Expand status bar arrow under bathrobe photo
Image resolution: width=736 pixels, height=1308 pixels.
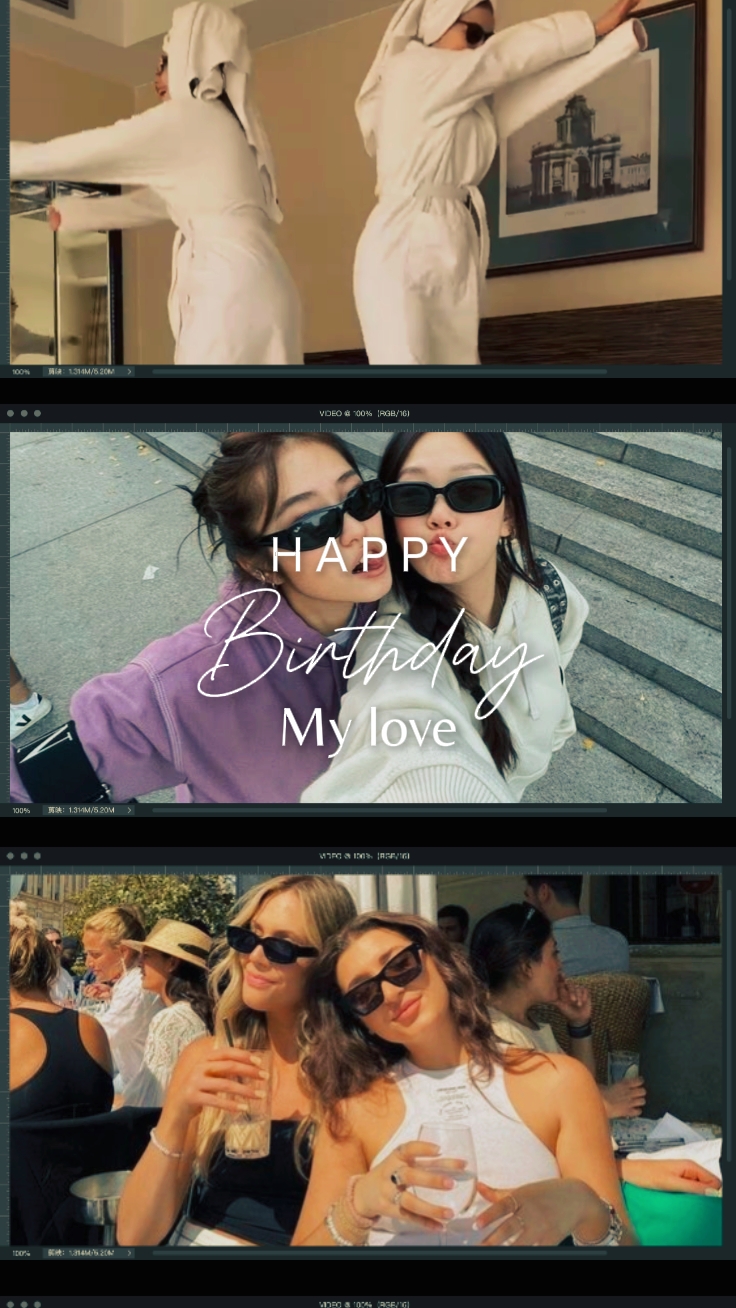coord(130,372)
